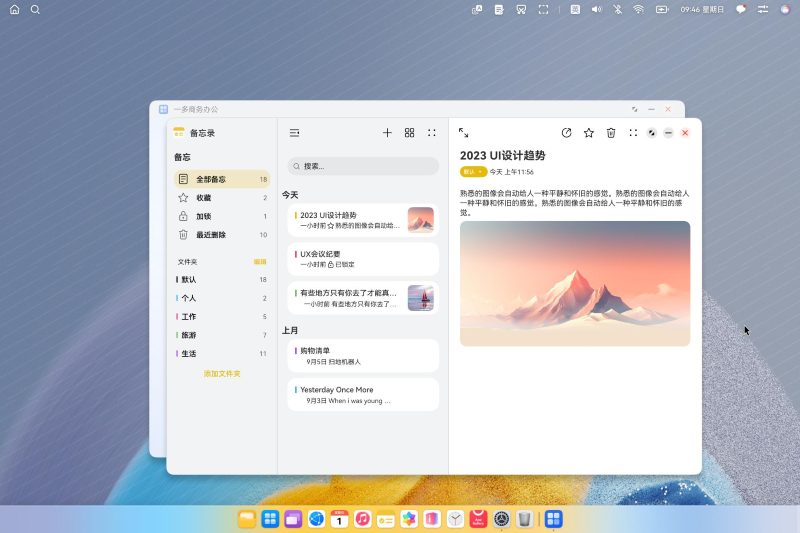
Task: Focus the 搜索 search field
Action: click(363, 166)
